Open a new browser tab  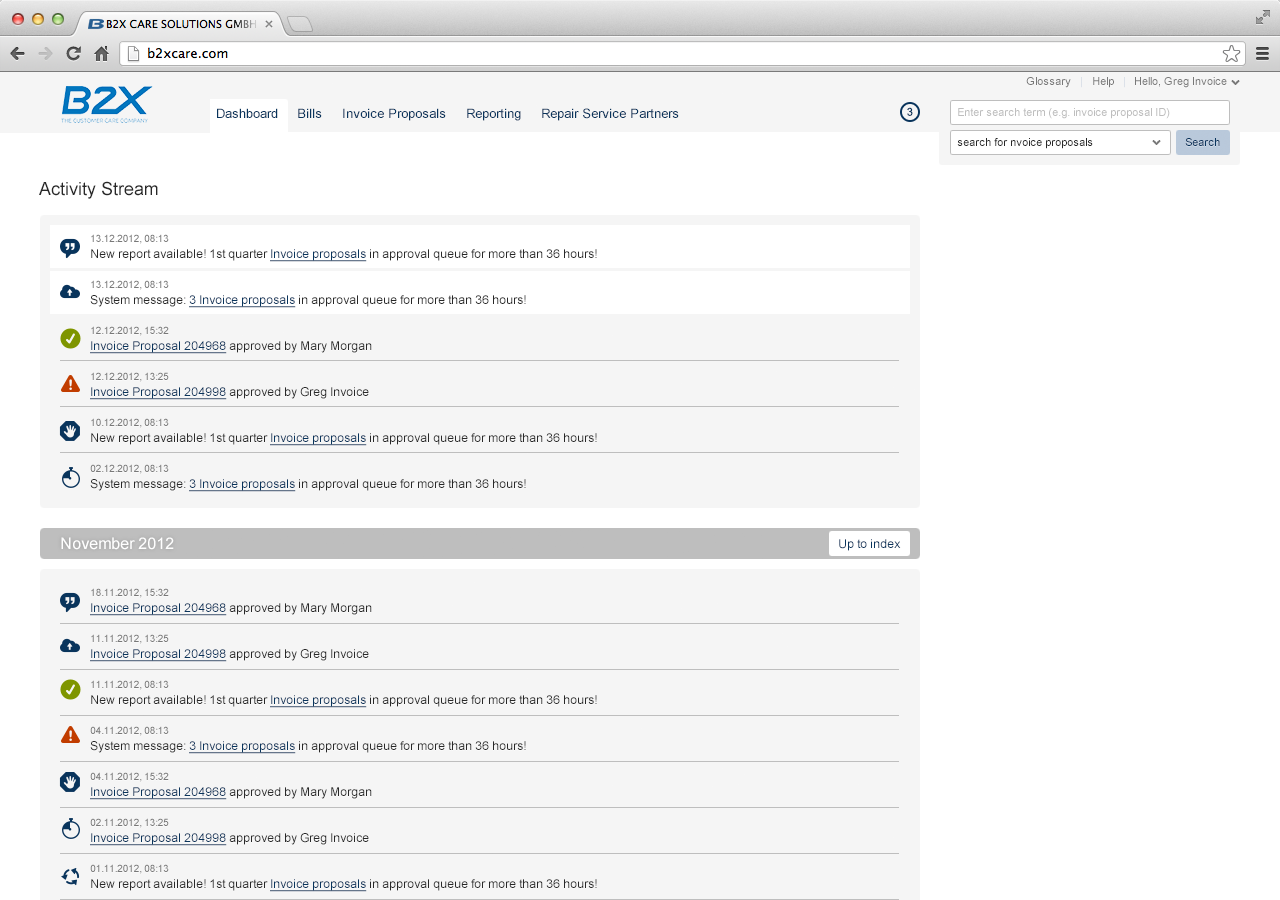pyautogui.click(x=300, y=24)
